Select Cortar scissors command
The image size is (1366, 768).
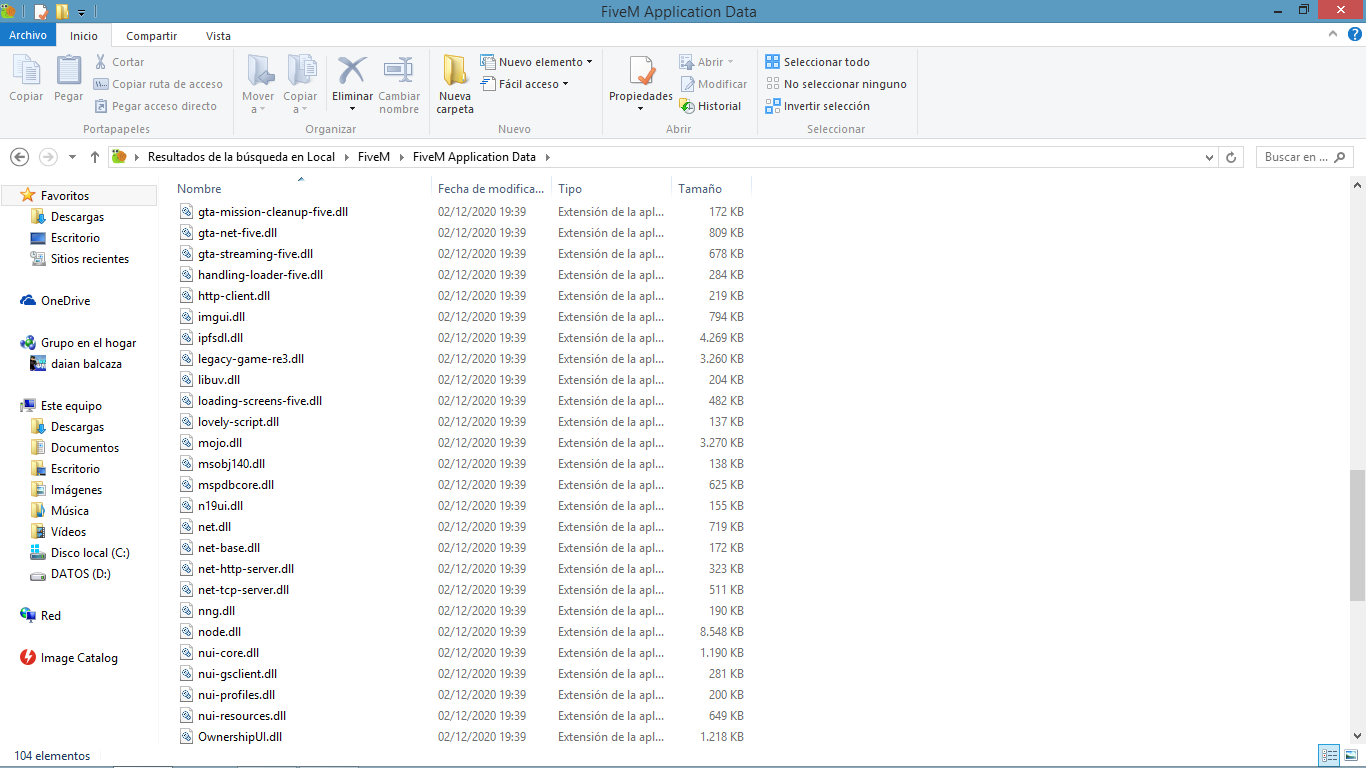[x=119, y=62]
